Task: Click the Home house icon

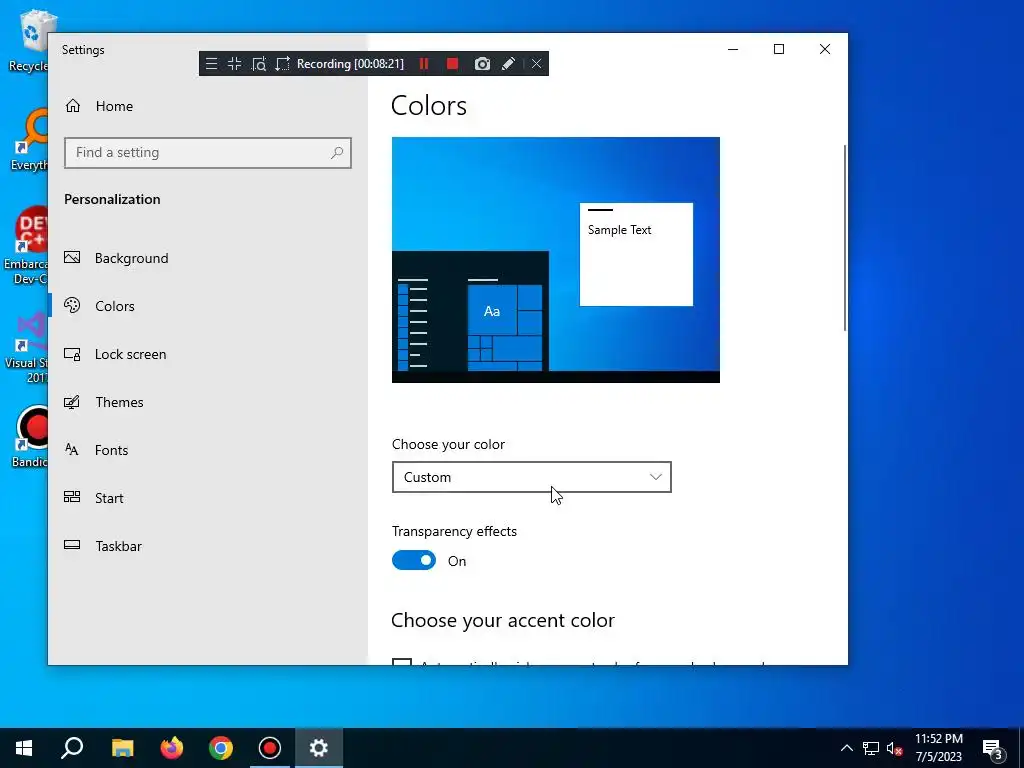Action: [72, 105]
